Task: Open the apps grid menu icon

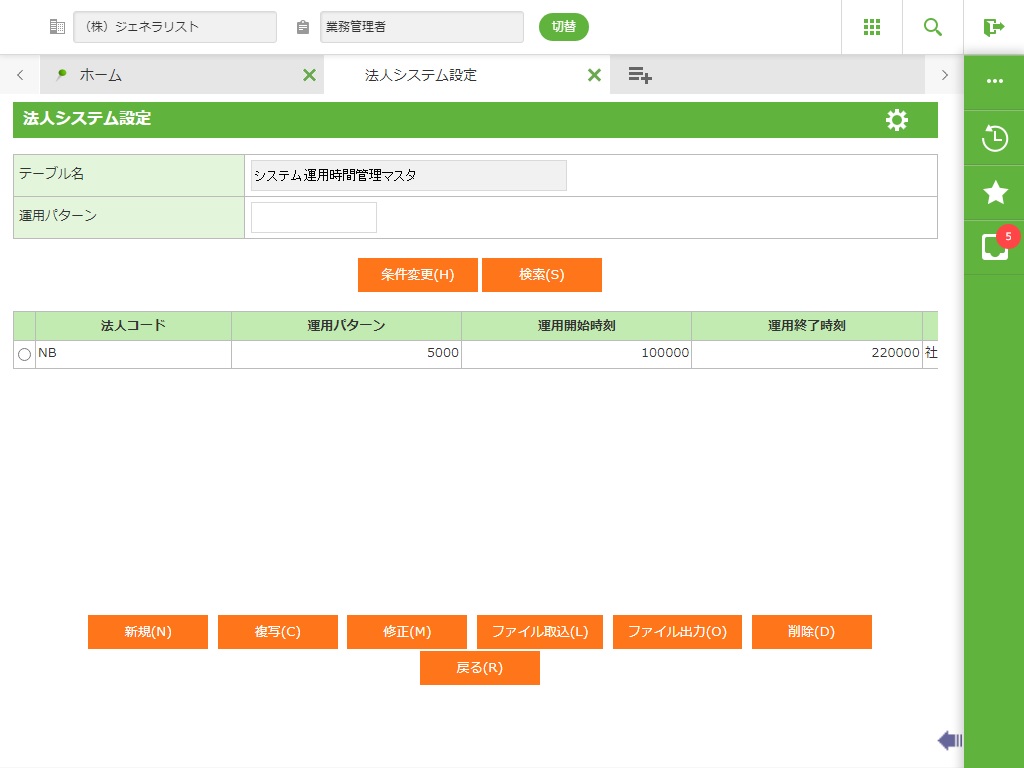Action: tap(871, 27)
